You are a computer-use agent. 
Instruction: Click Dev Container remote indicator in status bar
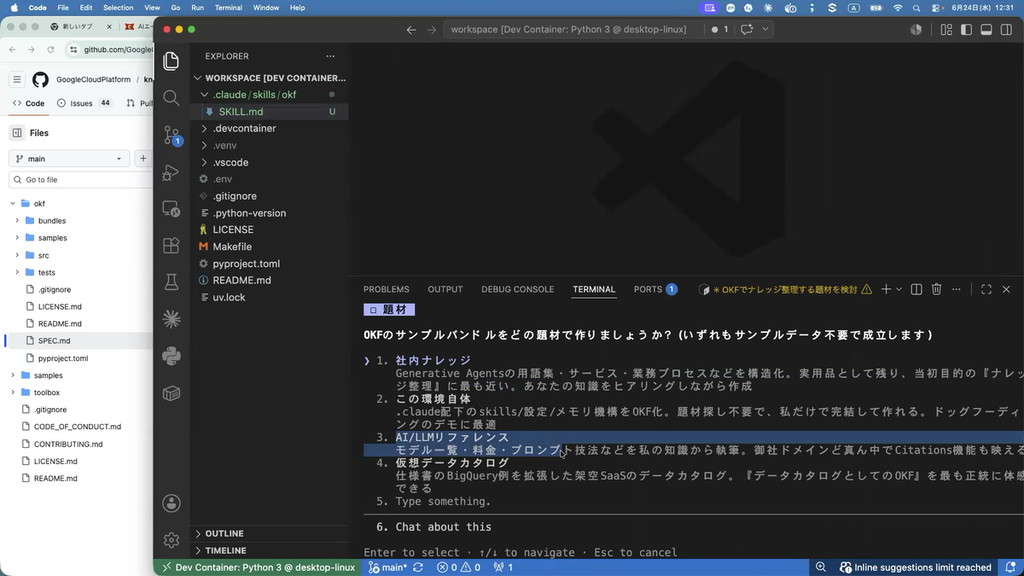[x=258, y=568]
